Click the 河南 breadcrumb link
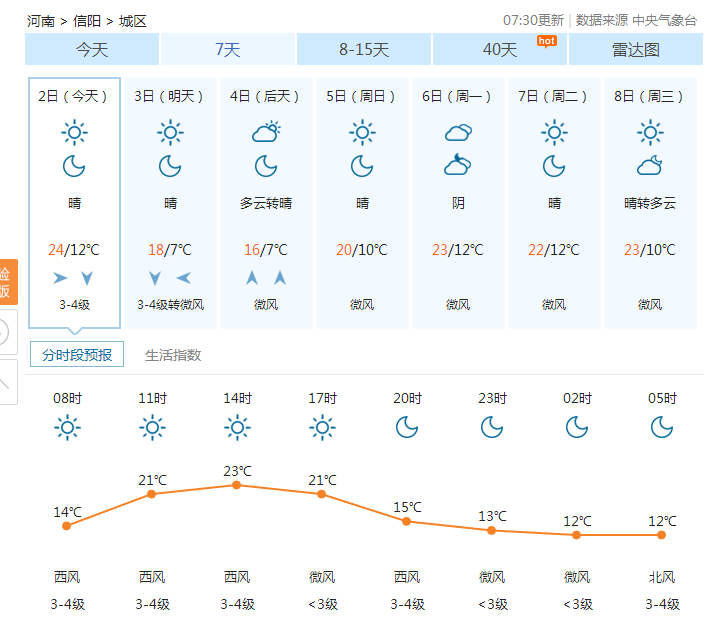Screen dimensions: 704x635 pyautogui.click(x=41, y=21)
